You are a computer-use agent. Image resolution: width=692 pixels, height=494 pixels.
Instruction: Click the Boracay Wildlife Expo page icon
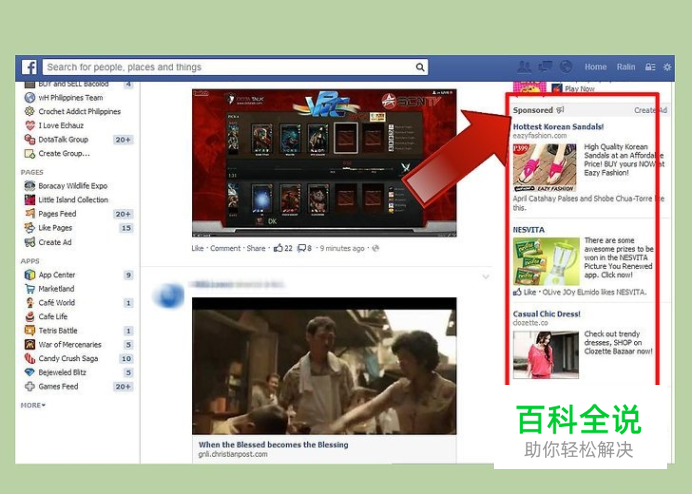[x=30, y=186]
